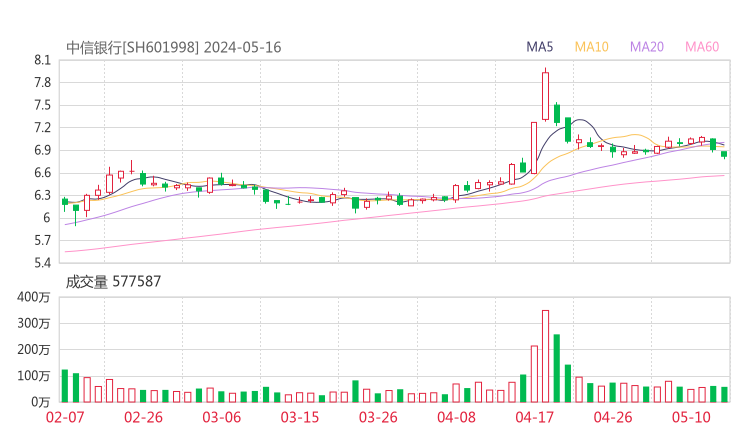The height and width of the screenshot is (440, 740).
Task: Click the MA10 legend label
Action: pos(591,47)
